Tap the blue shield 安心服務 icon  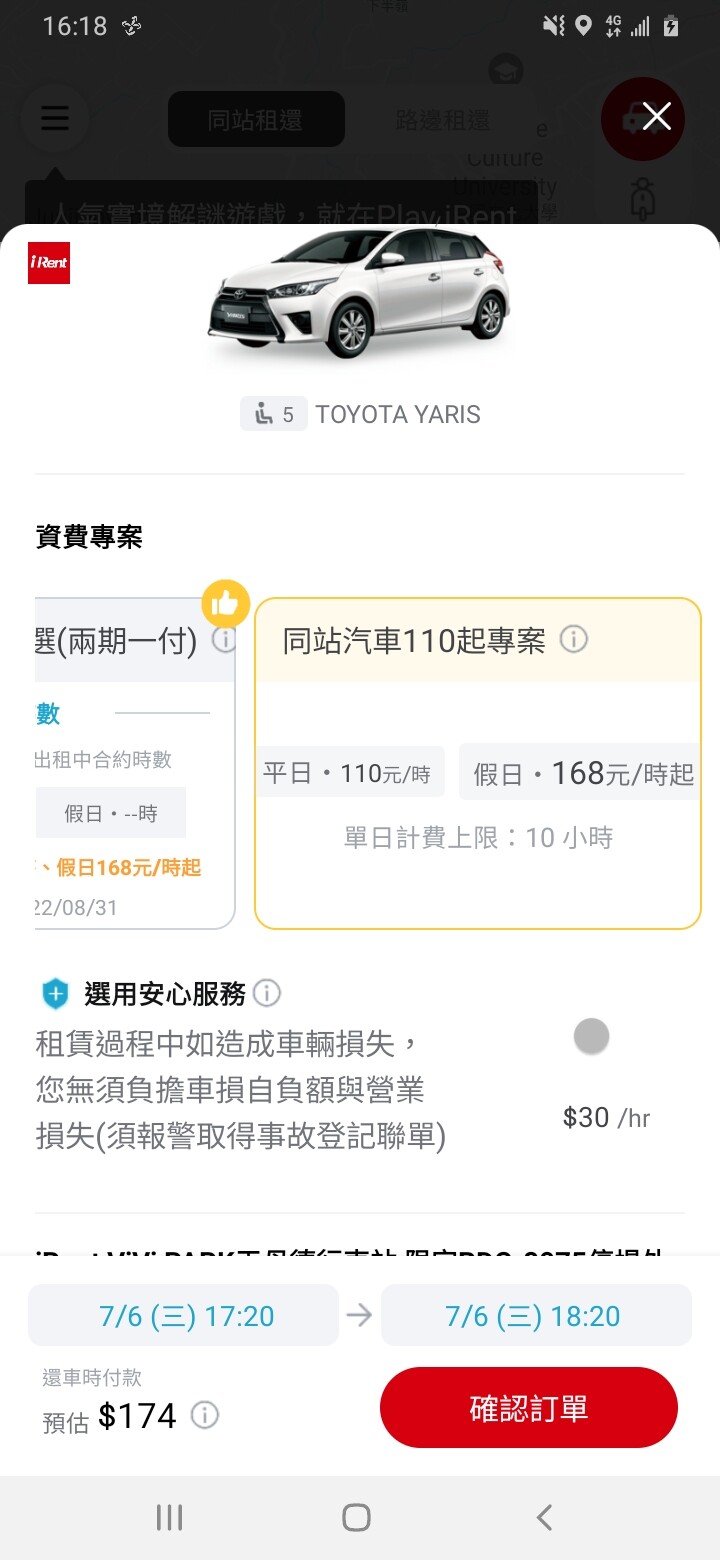coord(55,994)
